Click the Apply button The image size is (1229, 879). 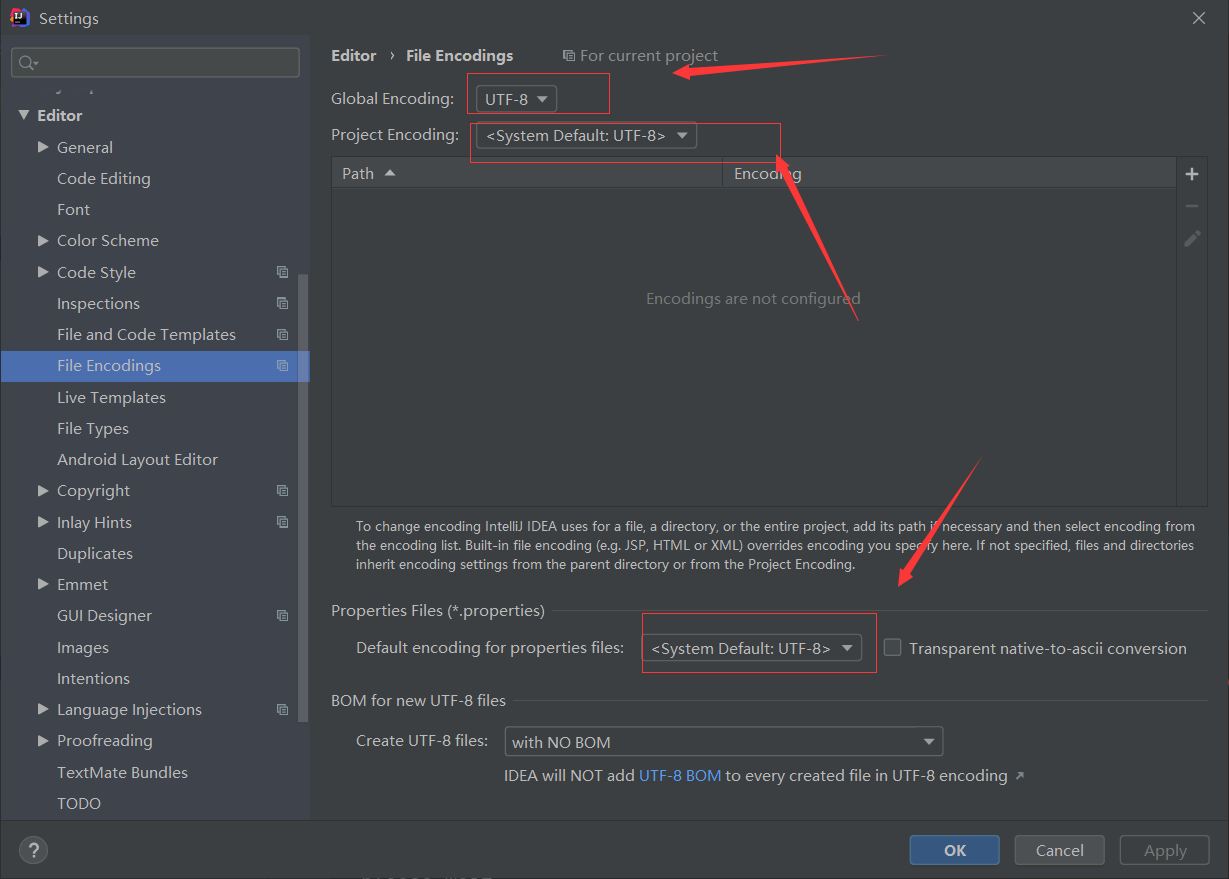tap(1165, 850)
